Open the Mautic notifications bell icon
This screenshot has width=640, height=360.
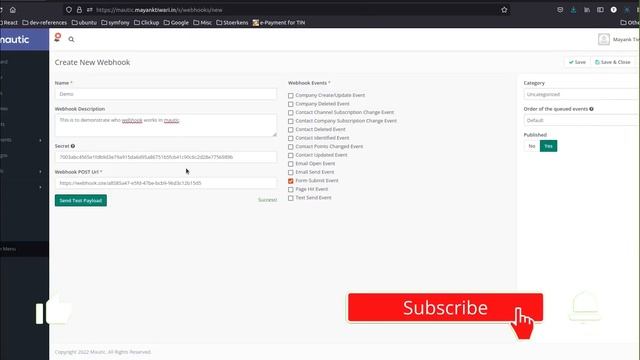click(58, 38)
